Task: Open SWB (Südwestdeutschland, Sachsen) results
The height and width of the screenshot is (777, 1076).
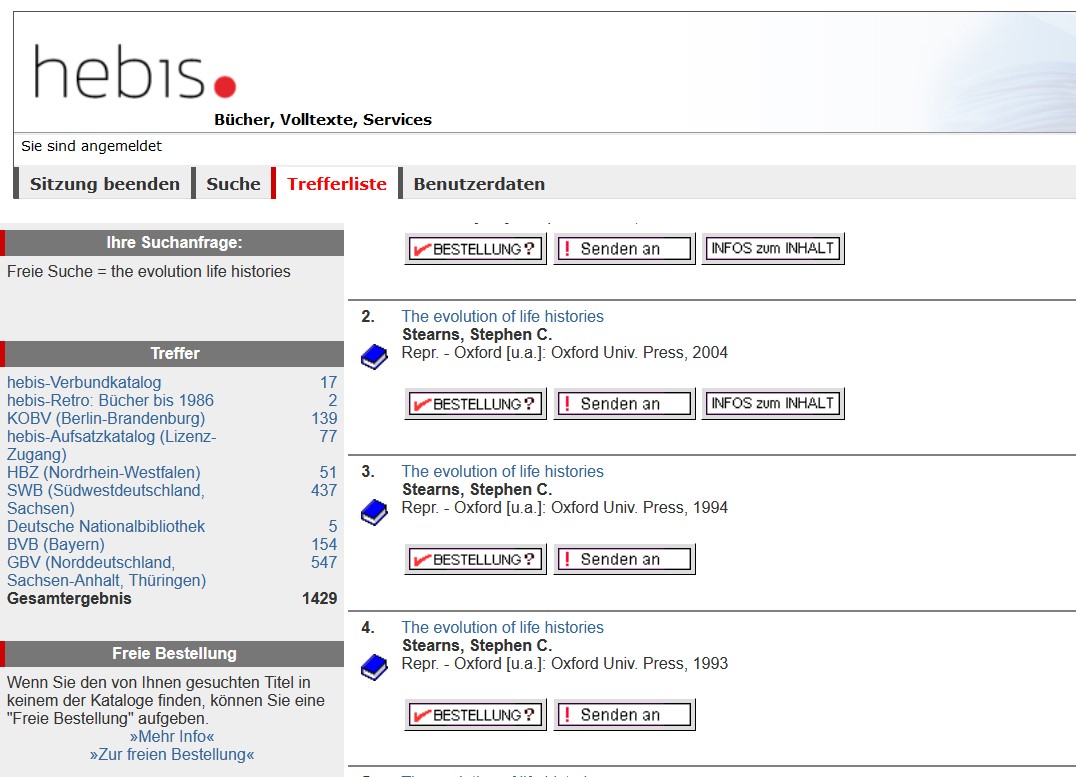Action: pyautogui.click(x=106, y=499)
